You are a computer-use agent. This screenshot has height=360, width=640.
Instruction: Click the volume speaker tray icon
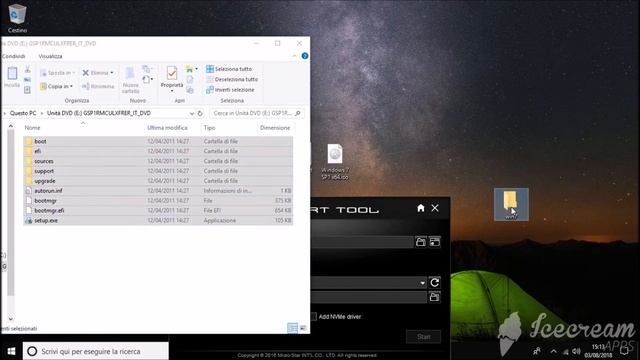pyautogui.click(x=576, y=351)
